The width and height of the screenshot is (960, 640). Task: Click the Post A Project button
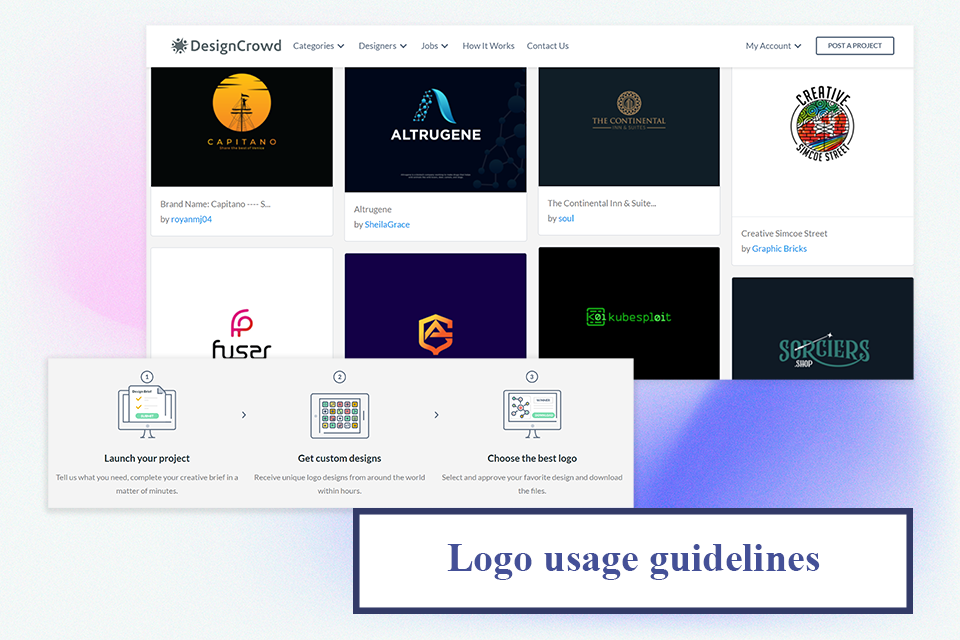(x=855, y=46)
